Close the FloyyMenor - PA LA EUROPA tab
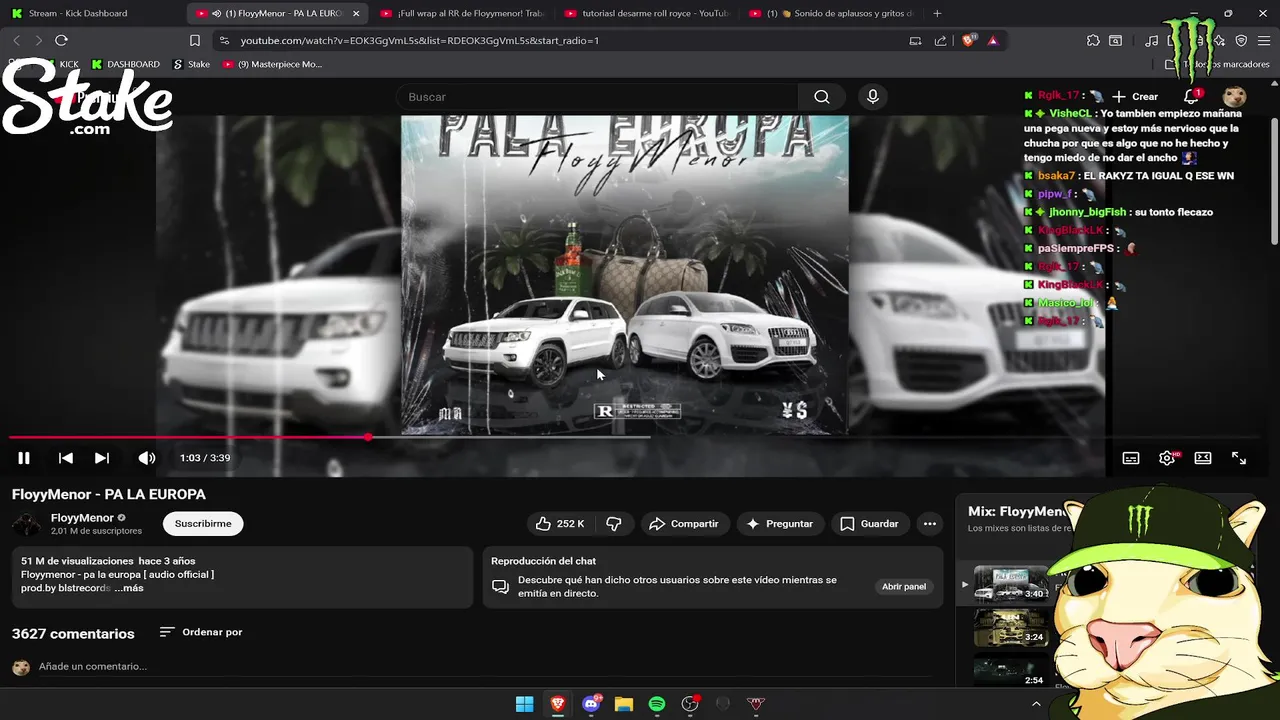Image resolution: width=1280 pixels, height=720 pixels. click(356, 14)
